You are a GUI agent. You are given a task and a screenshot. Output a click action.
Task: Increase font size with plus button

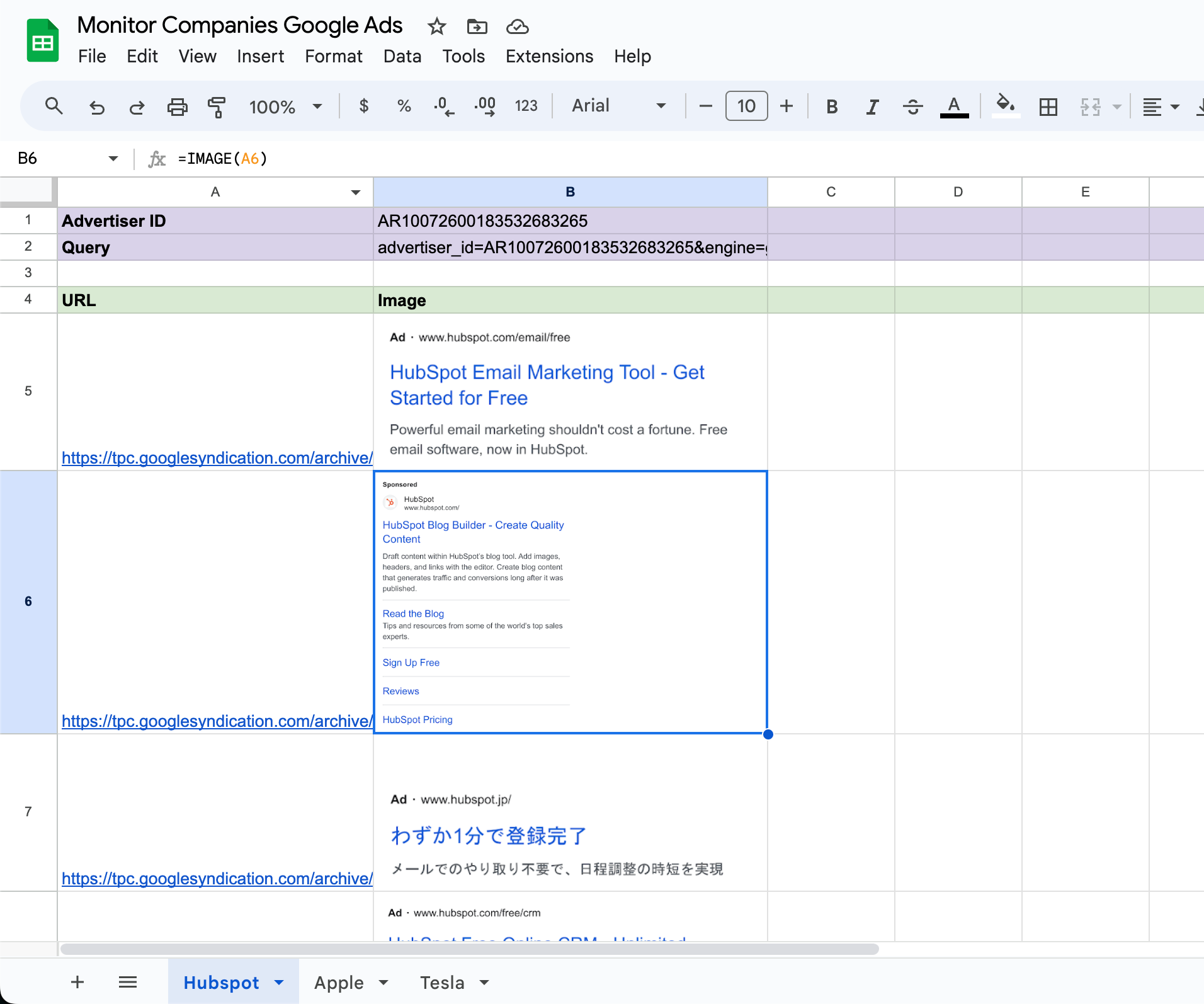point(786,106)
